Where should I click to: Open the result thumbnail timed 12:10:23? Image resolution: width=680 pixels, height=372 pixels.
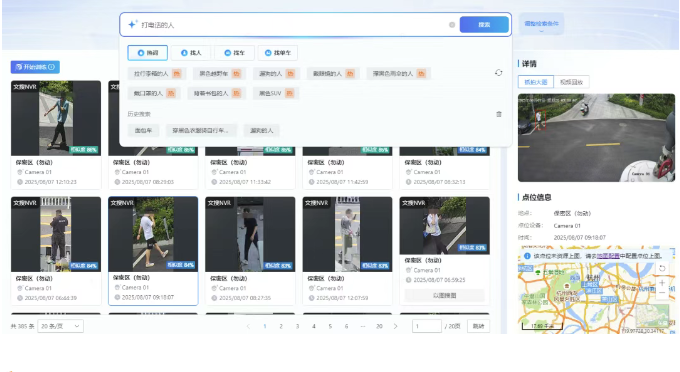pos(56,118)
